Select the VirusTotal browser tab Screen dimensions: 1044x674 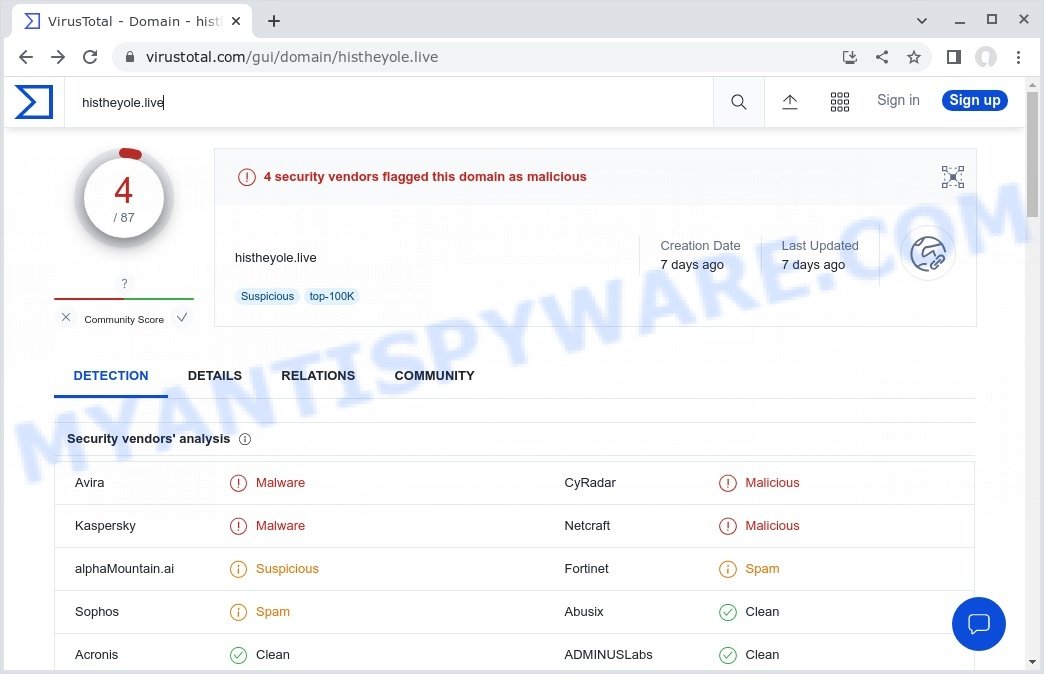(x=132, y=21)
